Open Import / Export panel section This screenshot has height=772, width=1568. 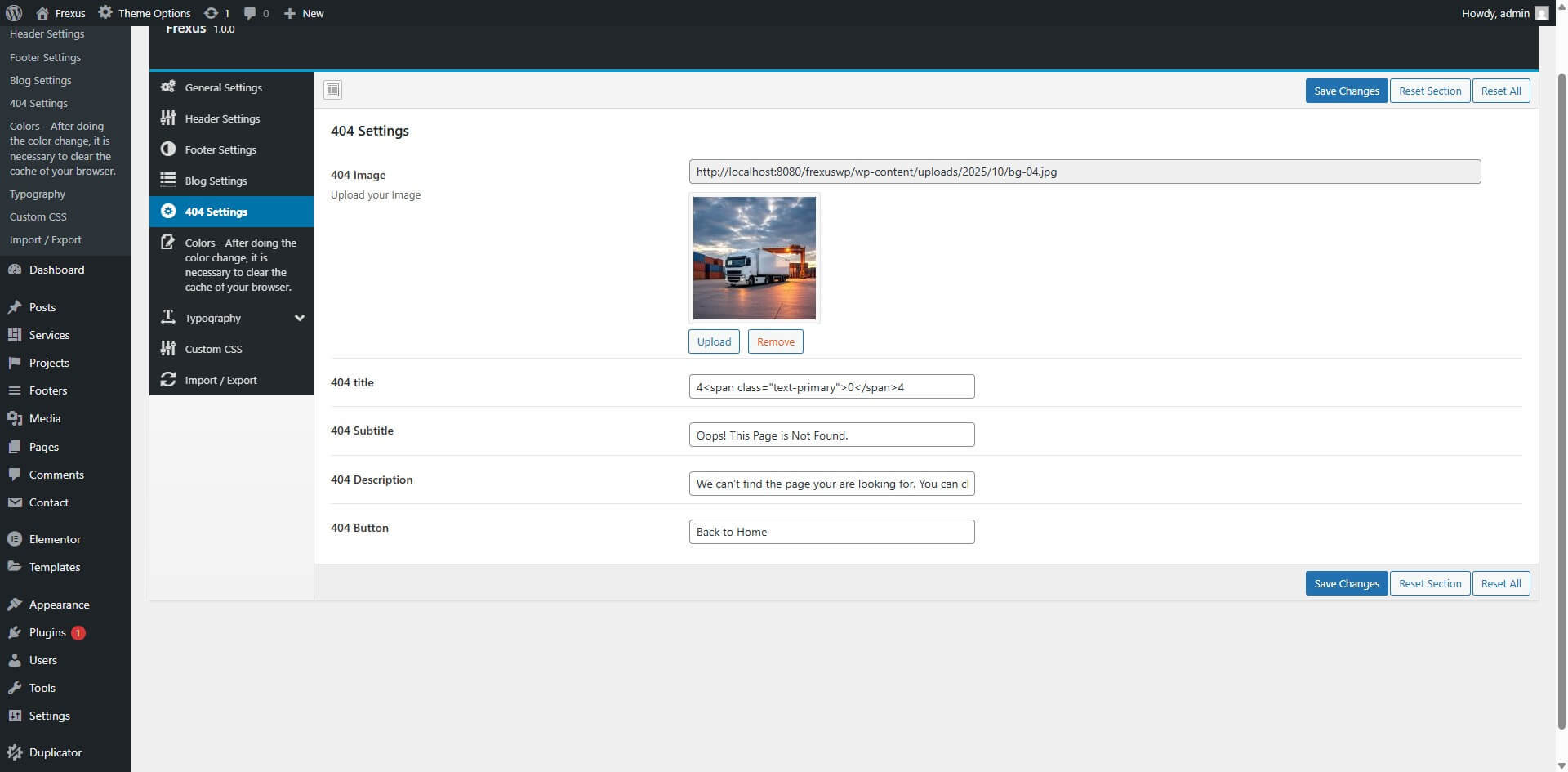click(x=220, y=380)
